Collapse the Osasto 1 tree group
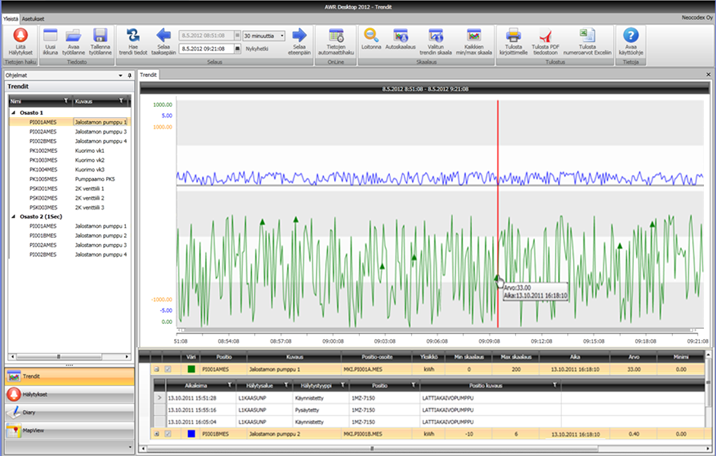716x456 pixels. click(13, 113)
